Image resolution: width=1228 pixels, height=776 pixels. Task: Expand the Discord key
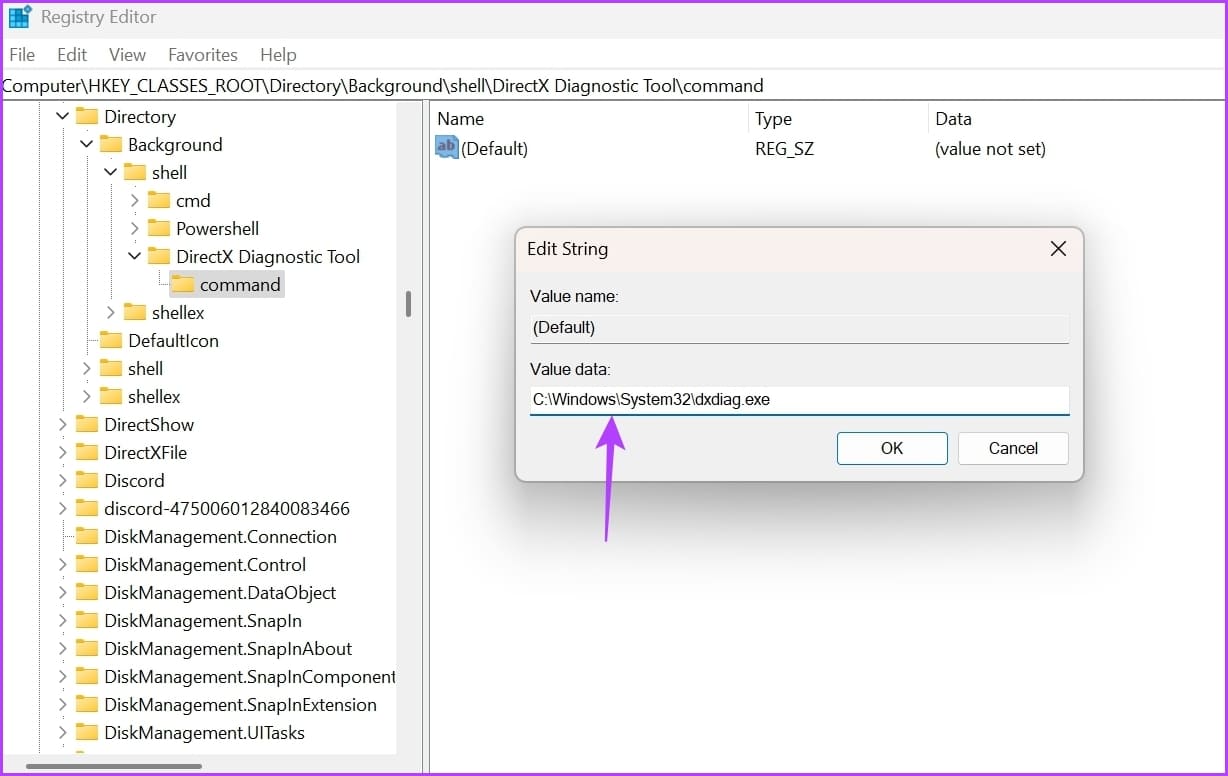63,481
